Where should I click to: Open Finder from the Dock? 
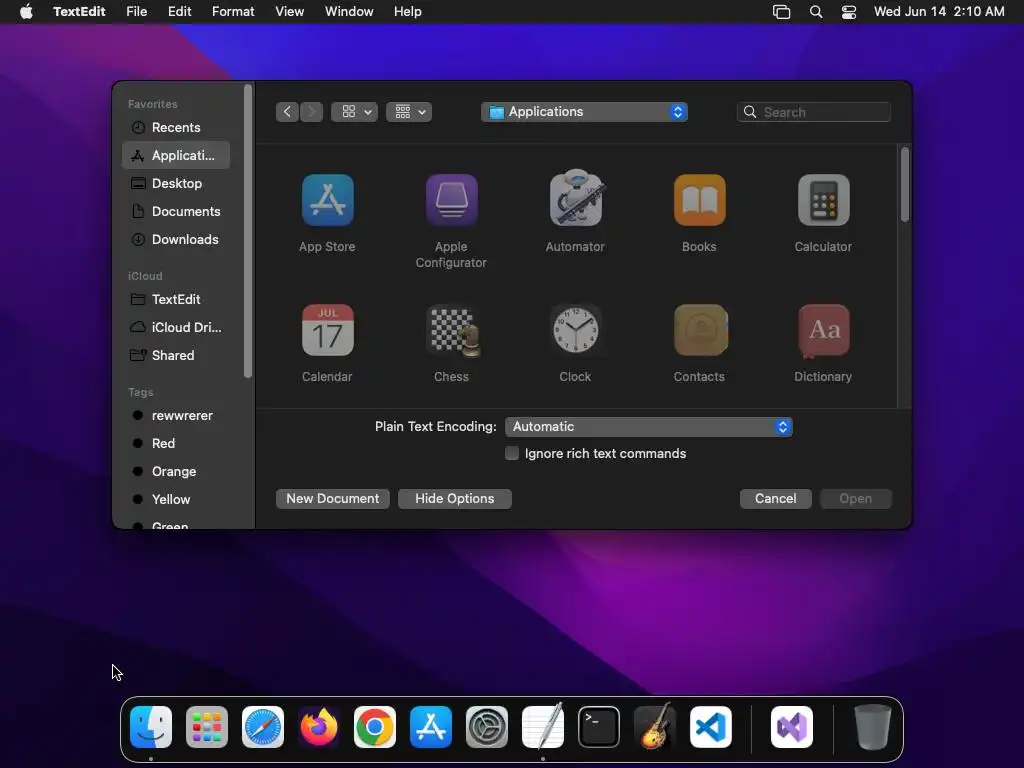point(151,727)
